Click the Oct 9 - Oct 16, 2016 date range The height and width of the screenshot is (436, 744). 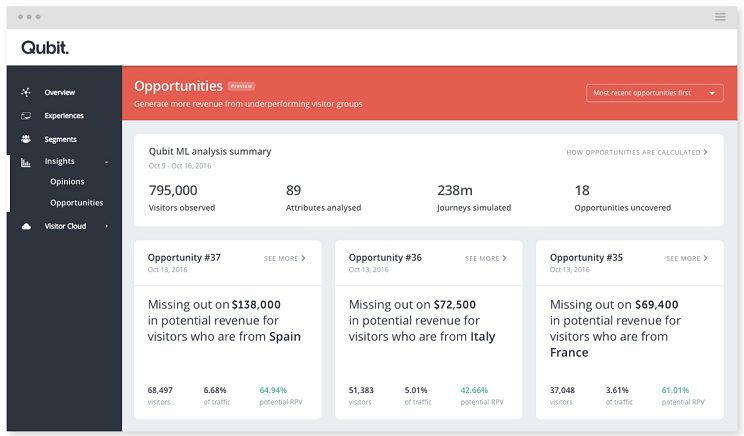coord(180,166)
